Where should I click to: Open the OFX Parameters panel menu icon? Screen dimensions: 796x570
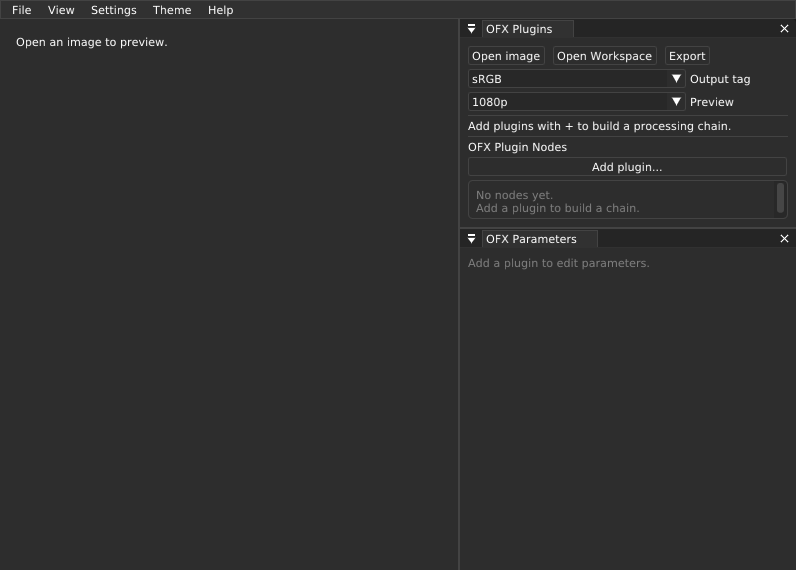pos(471,239)
